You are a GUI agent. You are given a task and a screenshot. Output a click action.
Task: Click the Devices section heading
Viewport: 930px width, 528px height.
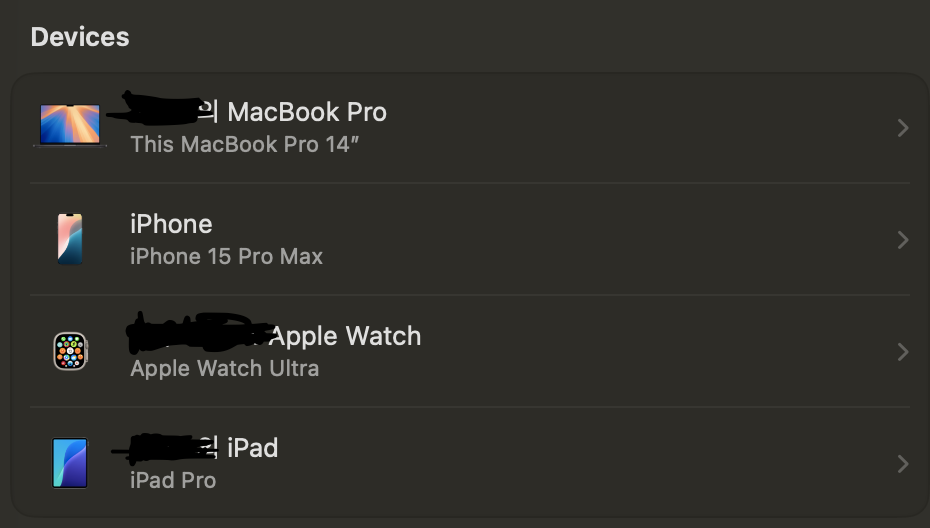click(80, 37)
